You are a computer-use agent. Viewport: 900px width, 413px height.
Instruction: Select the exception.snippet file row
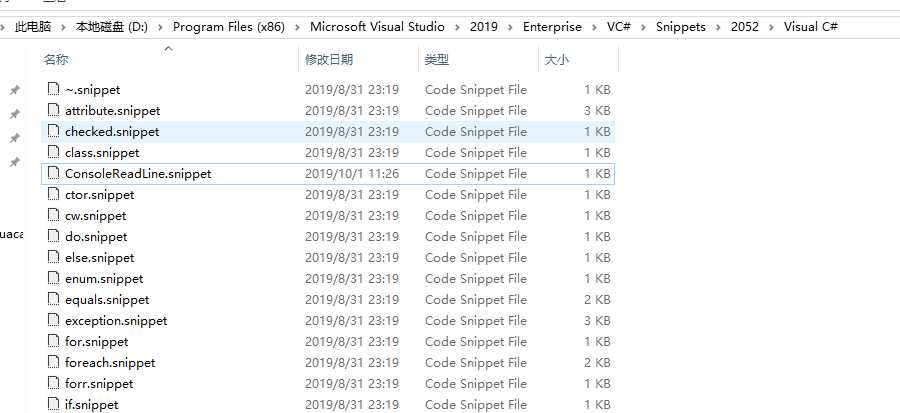[x=328, y=321]
